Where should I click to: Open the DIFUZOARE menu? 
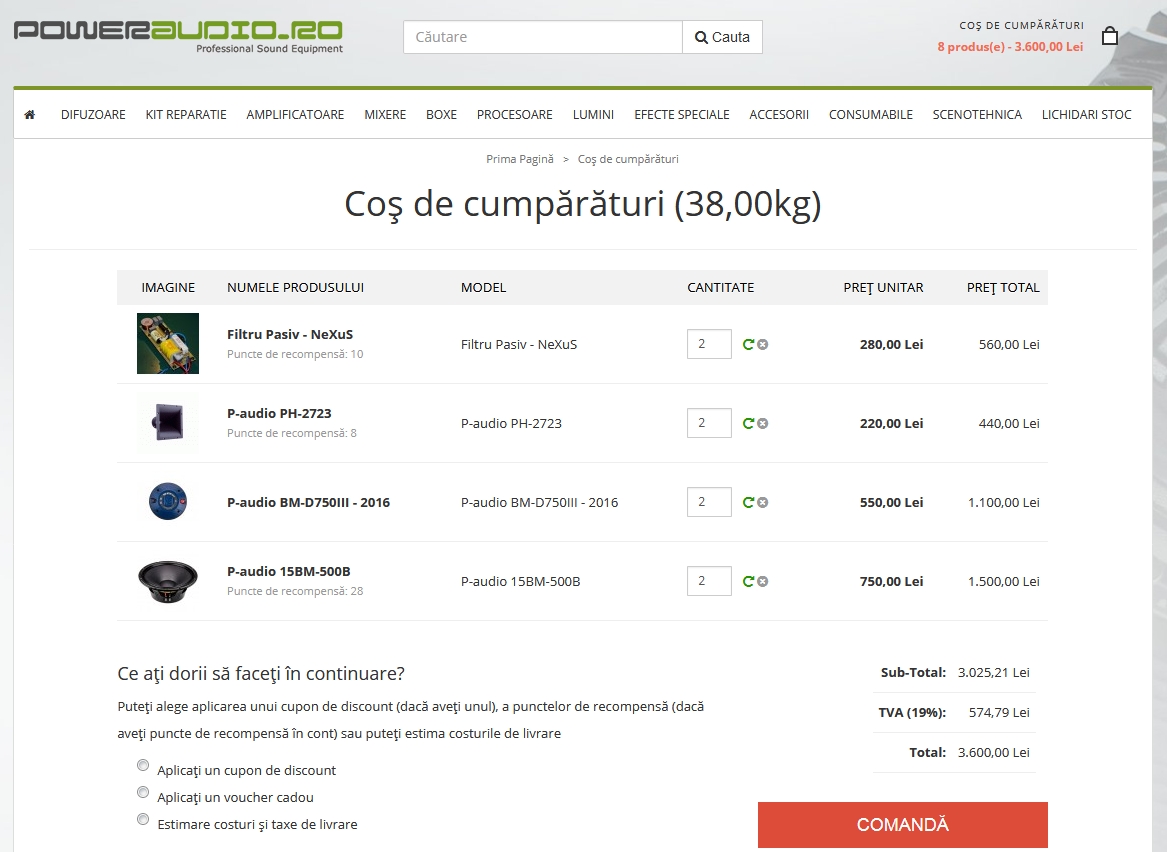click(93, 115)
